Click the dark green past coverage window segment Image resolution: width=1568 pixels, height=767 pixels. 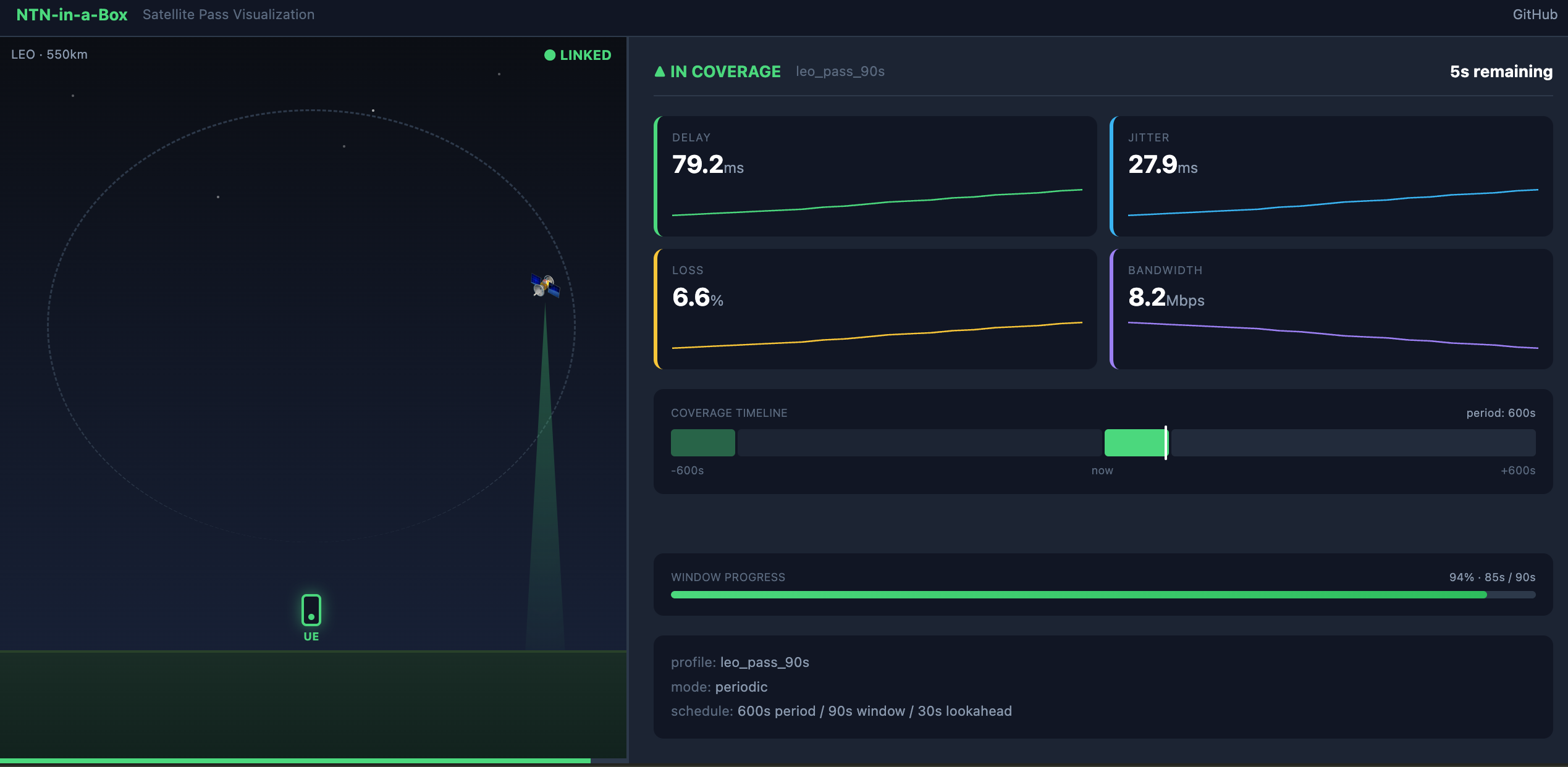(x=703, y=443)
